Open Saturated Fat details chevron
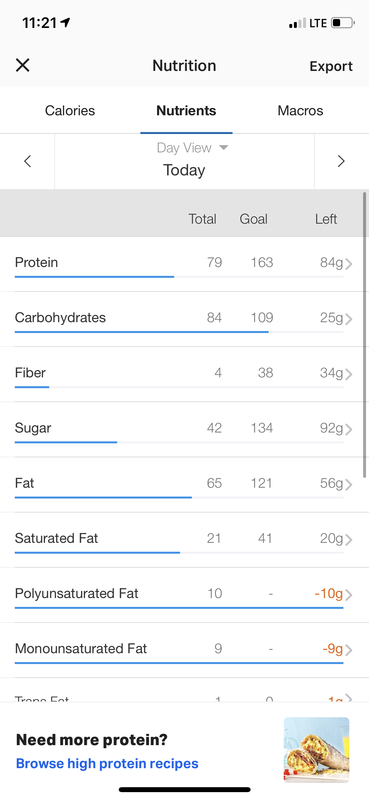Screen dimensions: 369x800 [x=349, y=539]
